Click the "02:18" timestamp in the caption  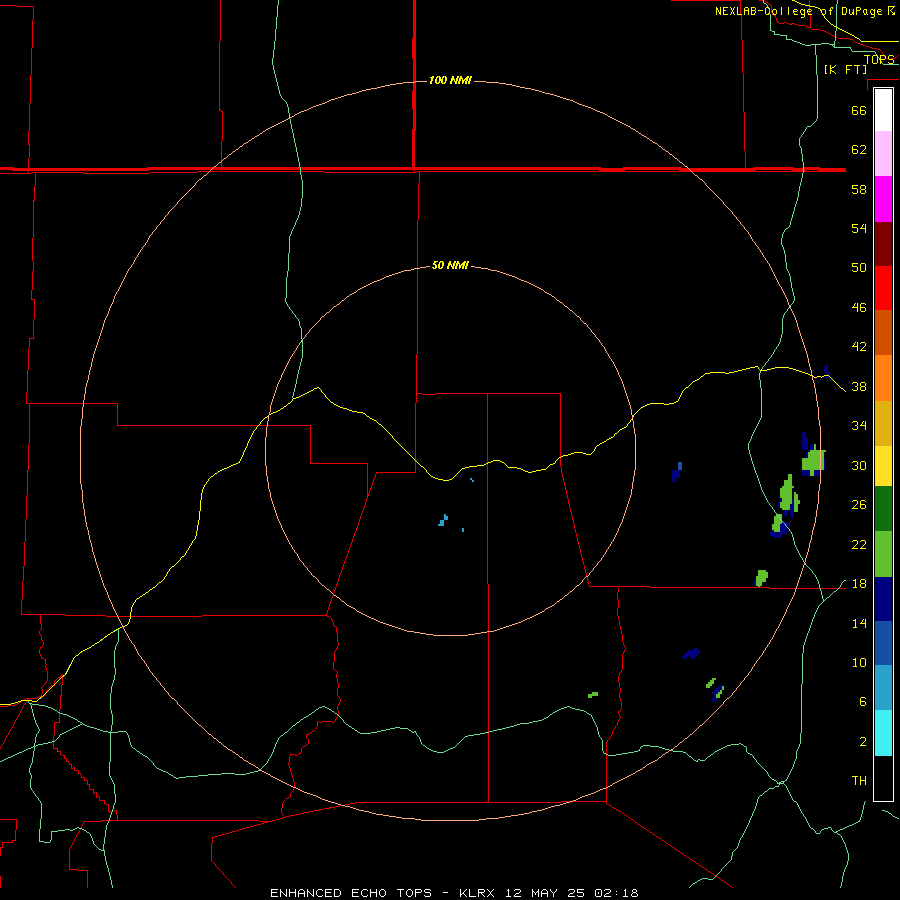coord(615,893)
